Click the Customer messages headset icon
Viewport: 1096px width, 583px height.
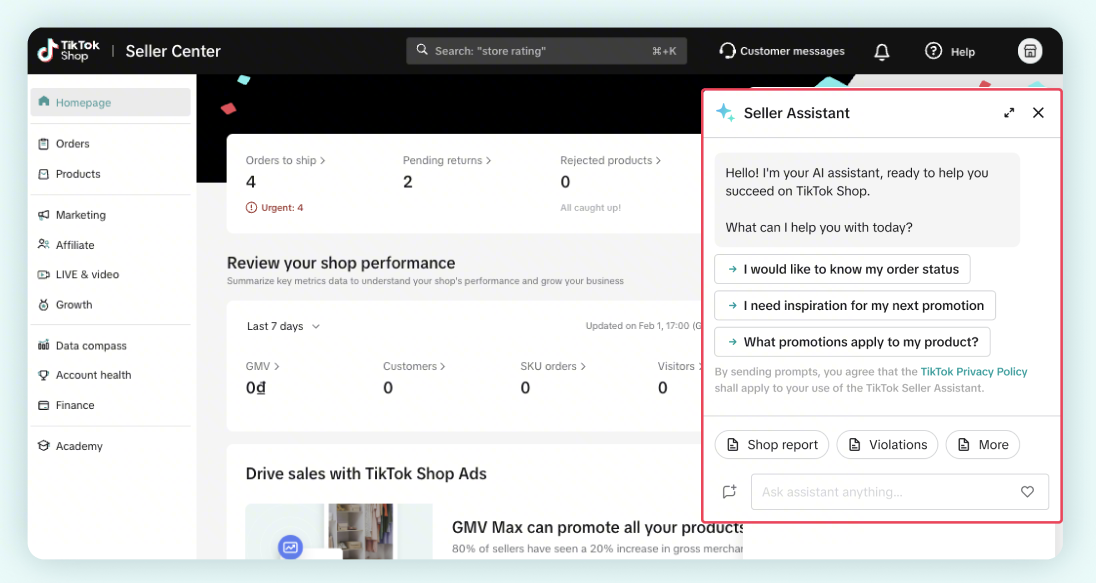coord(727,51)
